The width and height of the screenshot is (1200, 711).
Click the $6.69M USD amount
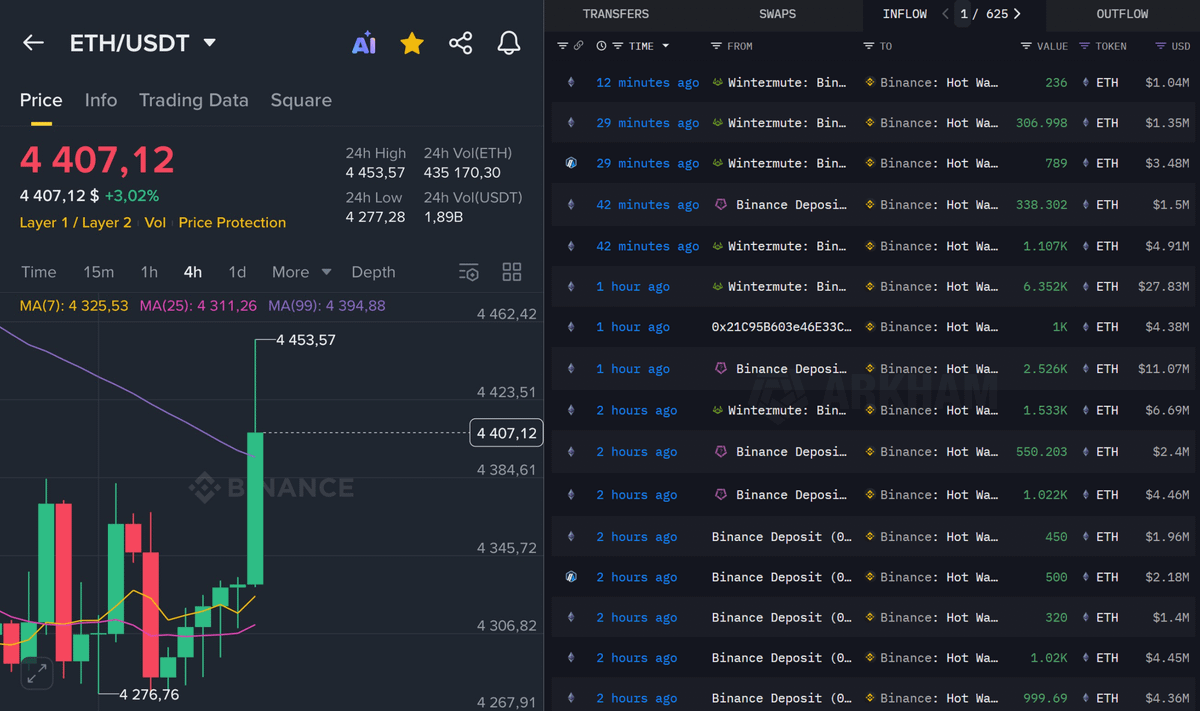(1167, 411)
